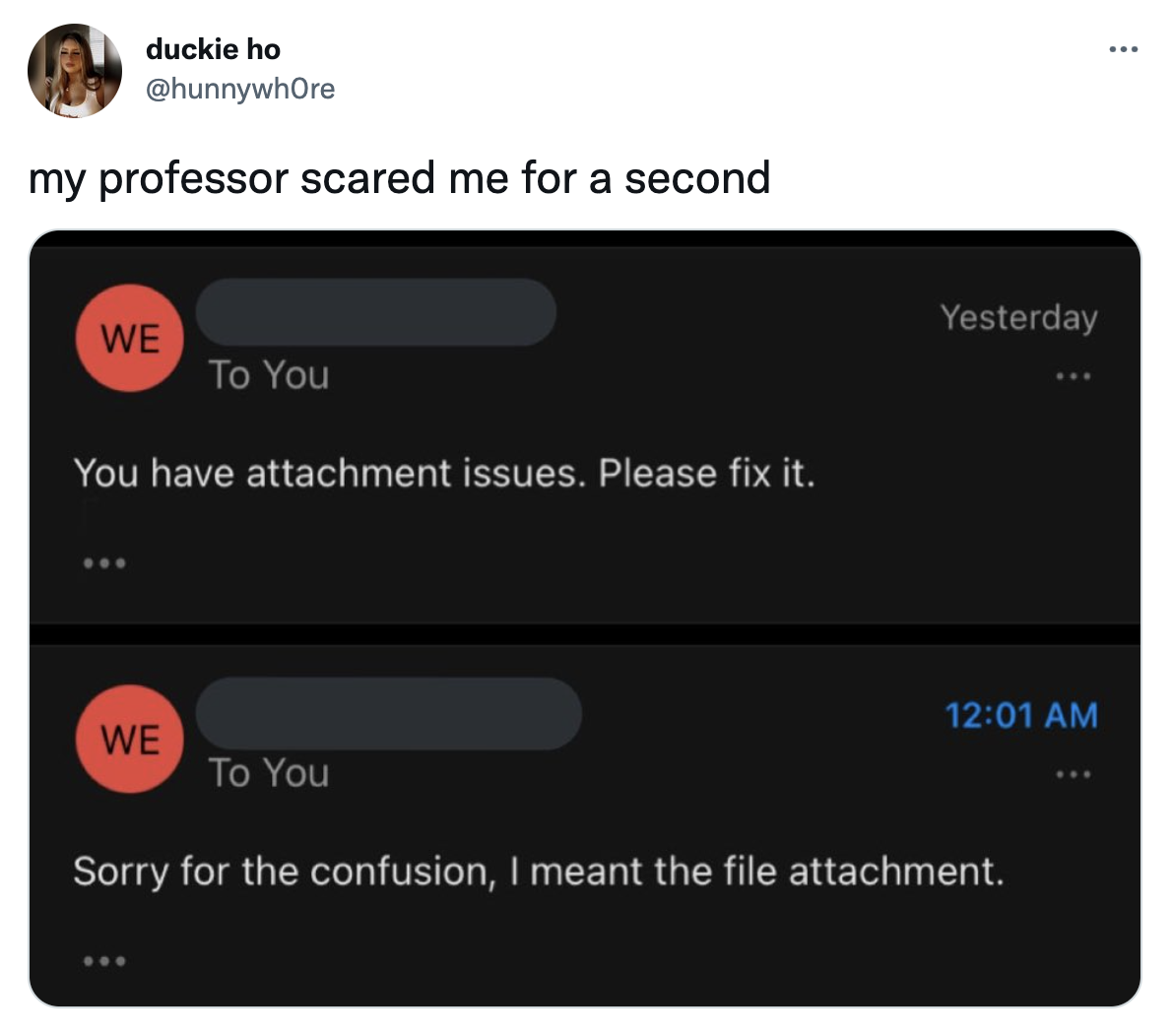This screenshot has height=1036, width=1172.
Task: Open the first email's more actions ellipsis
Action: point(1073,375)
